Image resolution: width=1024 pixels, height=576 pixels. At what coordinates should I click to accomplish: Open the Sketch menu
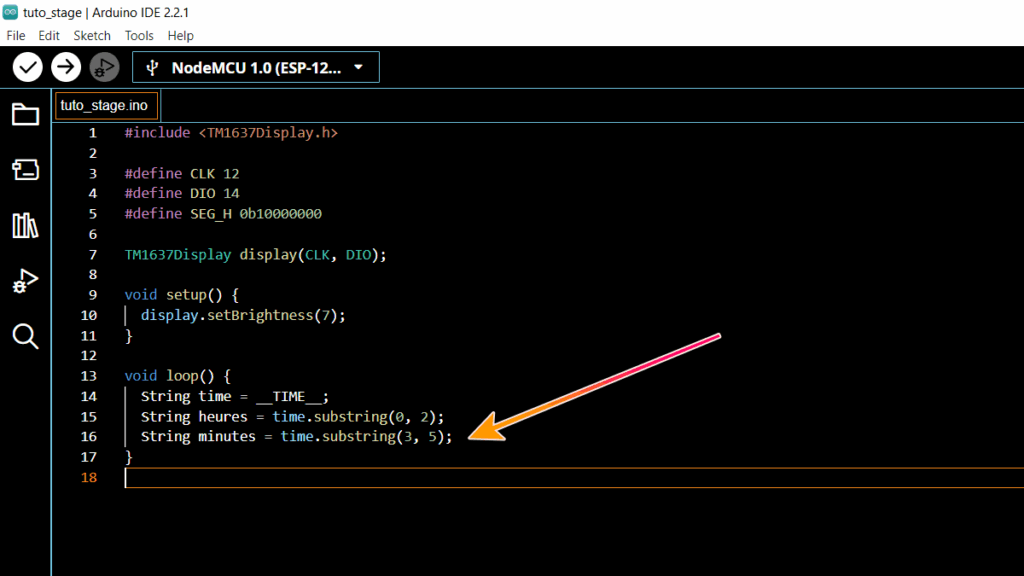92,36
